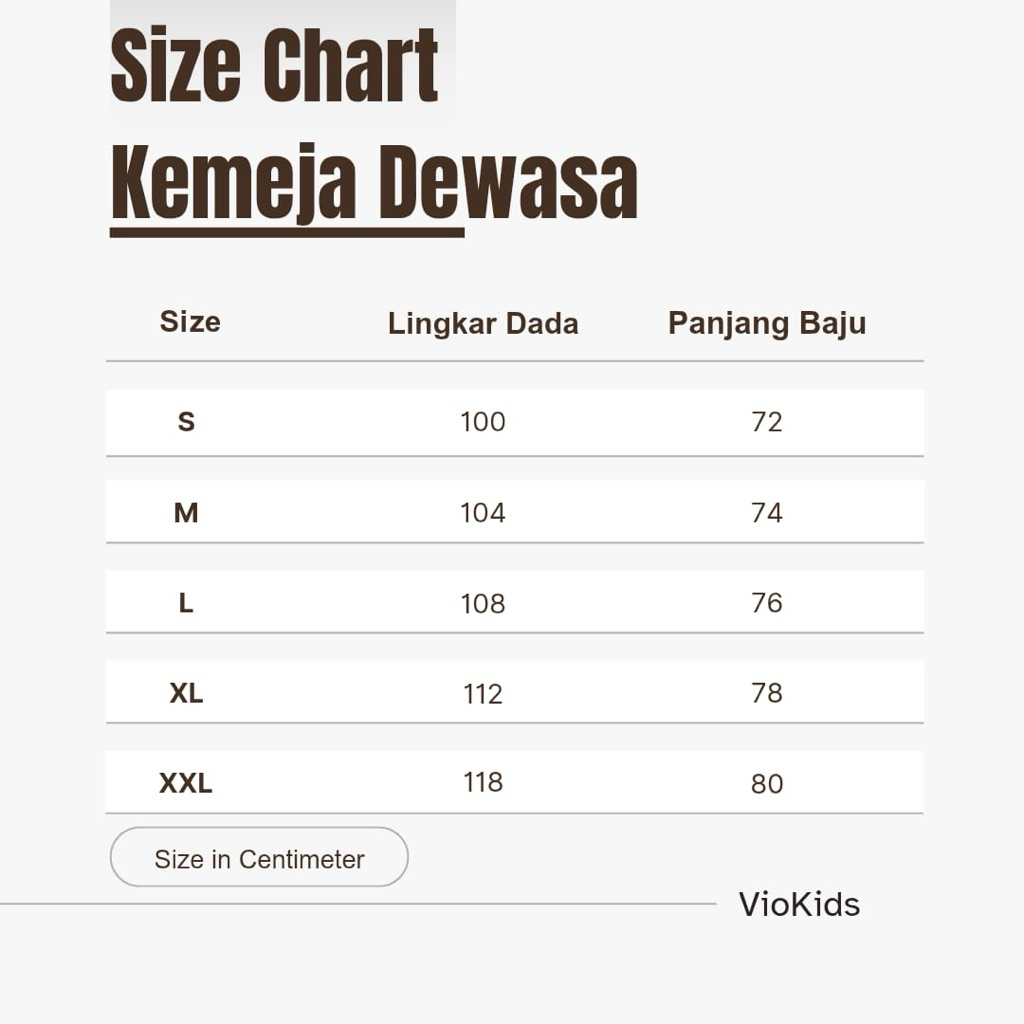Click the Kemeja Dewasa title
The width and height of the screenshot is (1024, 1024).
point(373,185)
